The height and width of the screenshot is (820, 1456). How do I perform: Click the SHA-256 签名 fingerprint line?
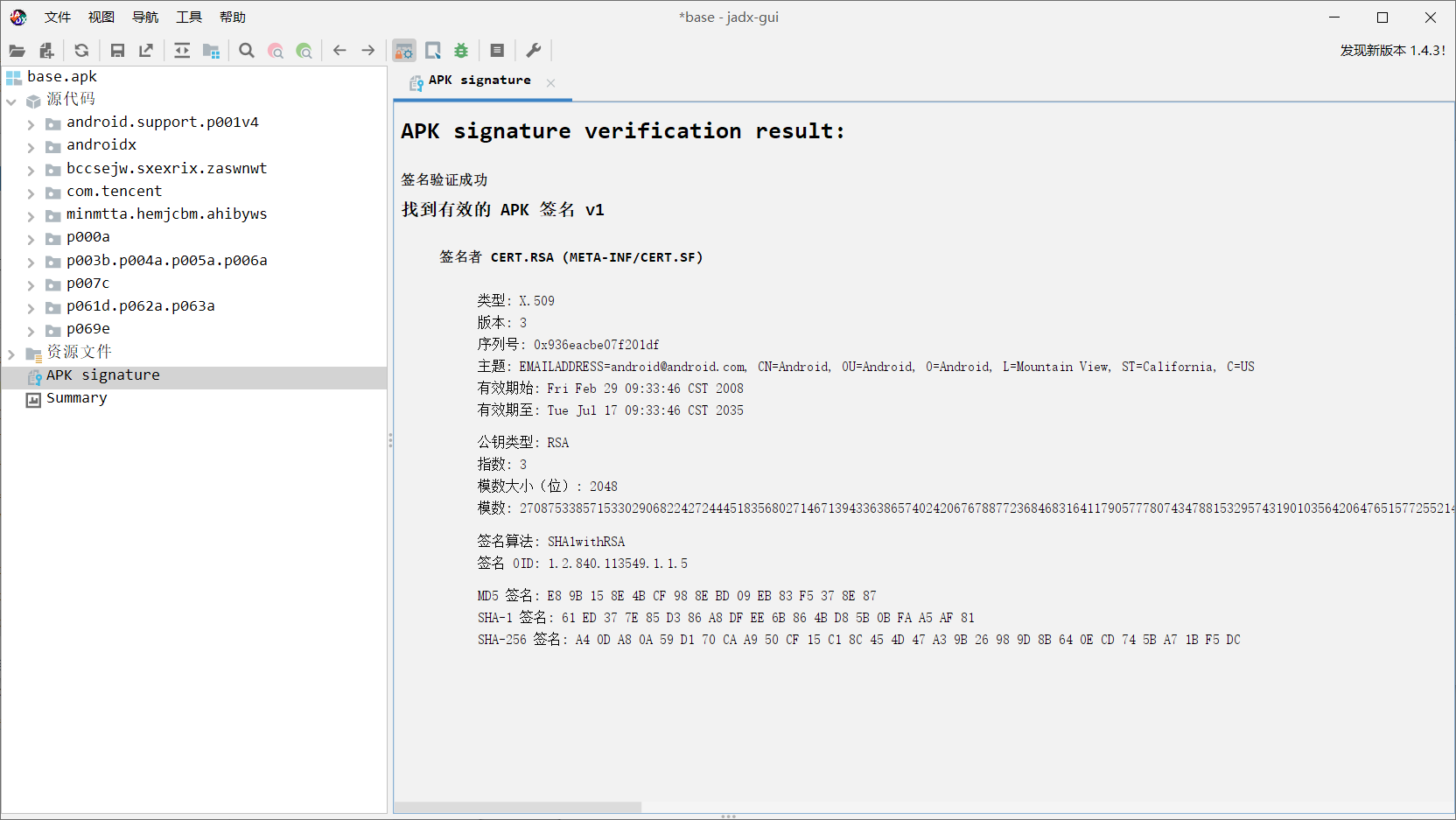coord(858,640)
